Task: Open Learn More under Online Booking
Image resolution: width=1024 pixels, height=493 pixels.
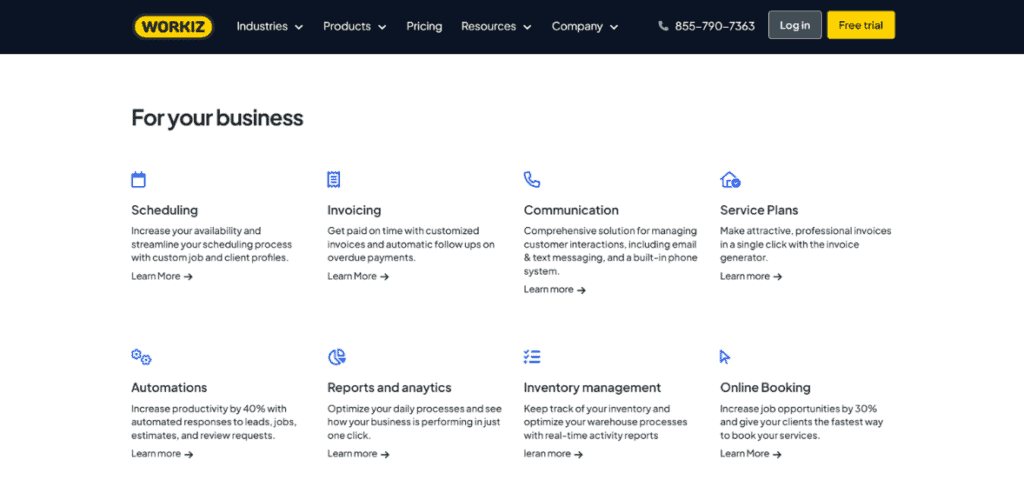Action: pos(751,454)
